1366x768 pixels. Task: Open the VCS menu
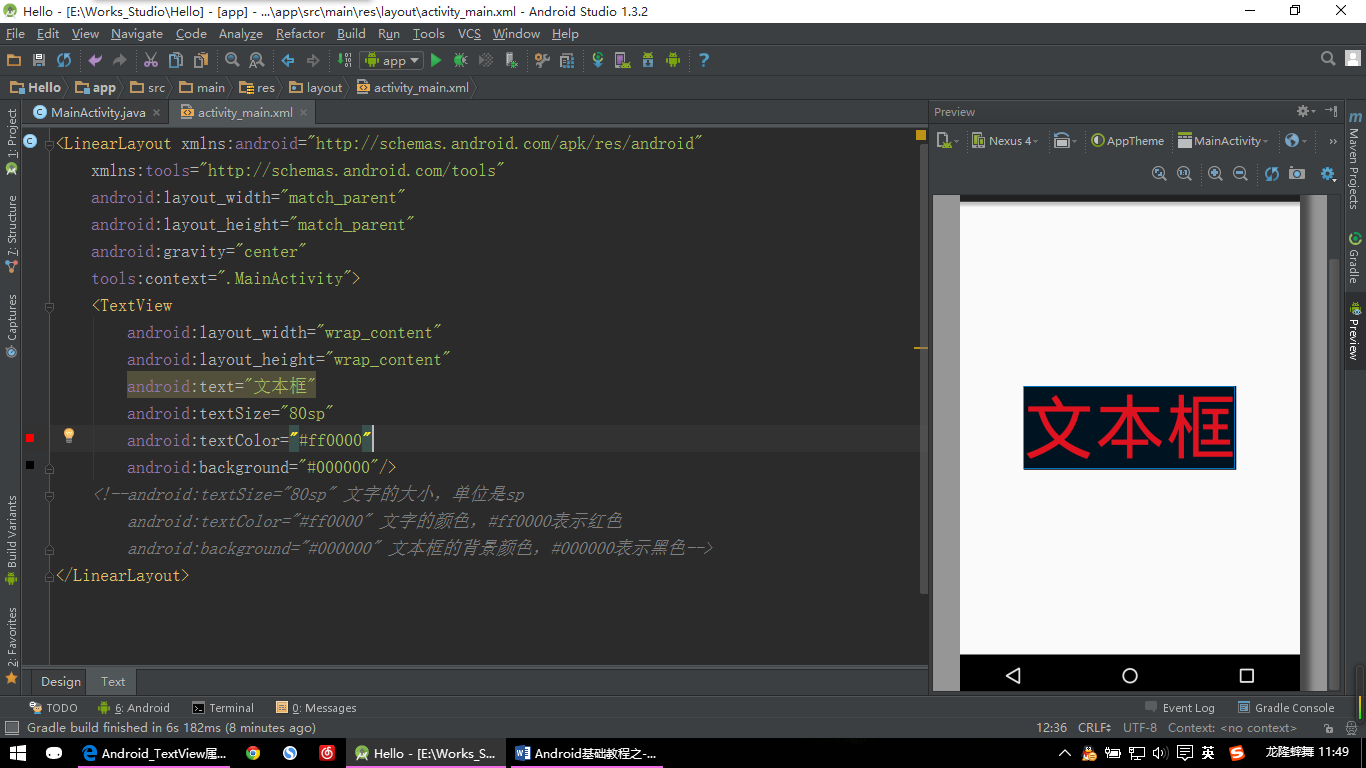[x=469, y=33]
